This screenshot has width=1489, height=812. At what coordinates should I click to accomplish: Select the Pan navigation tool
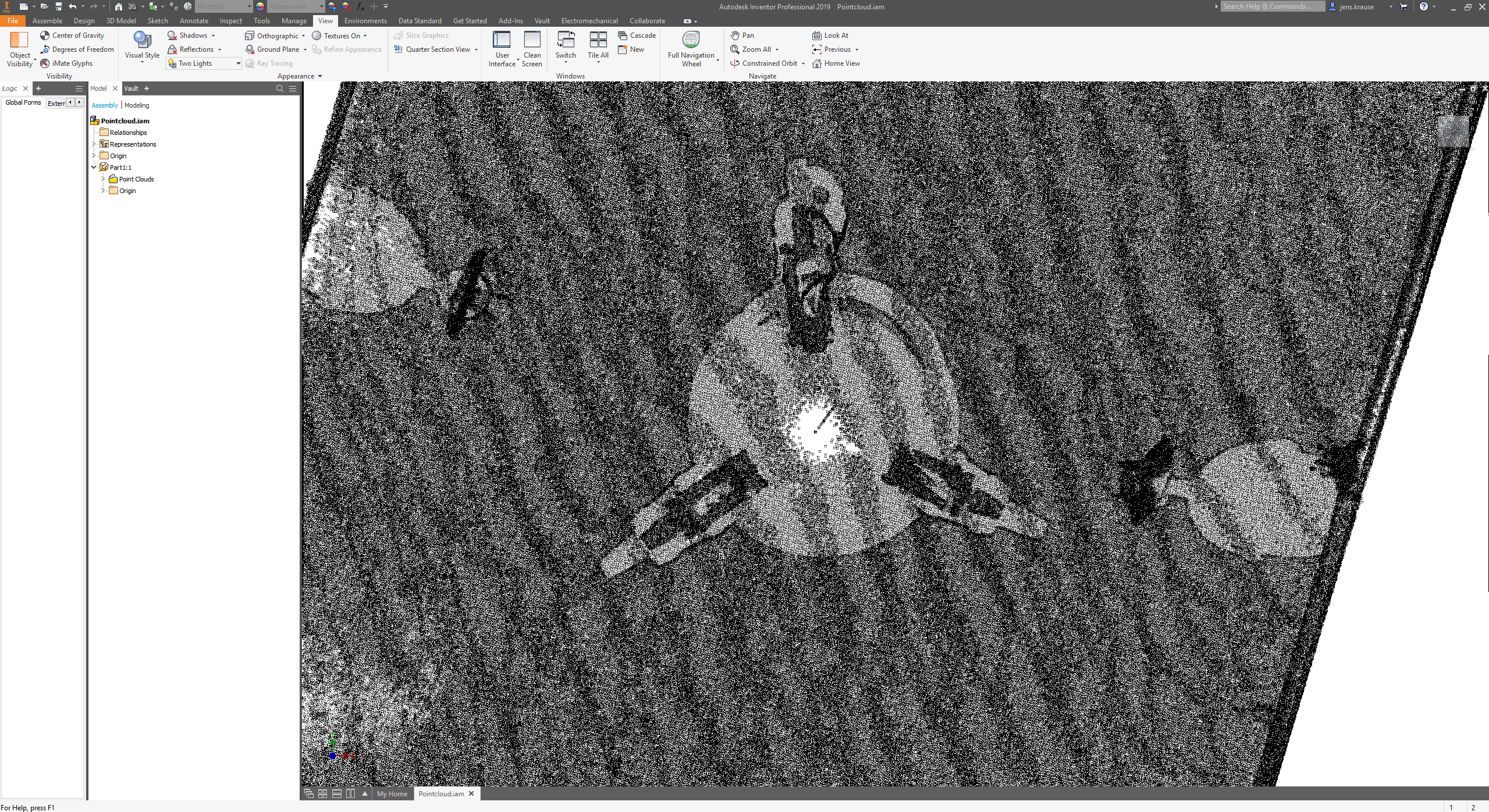click(743, 35)
